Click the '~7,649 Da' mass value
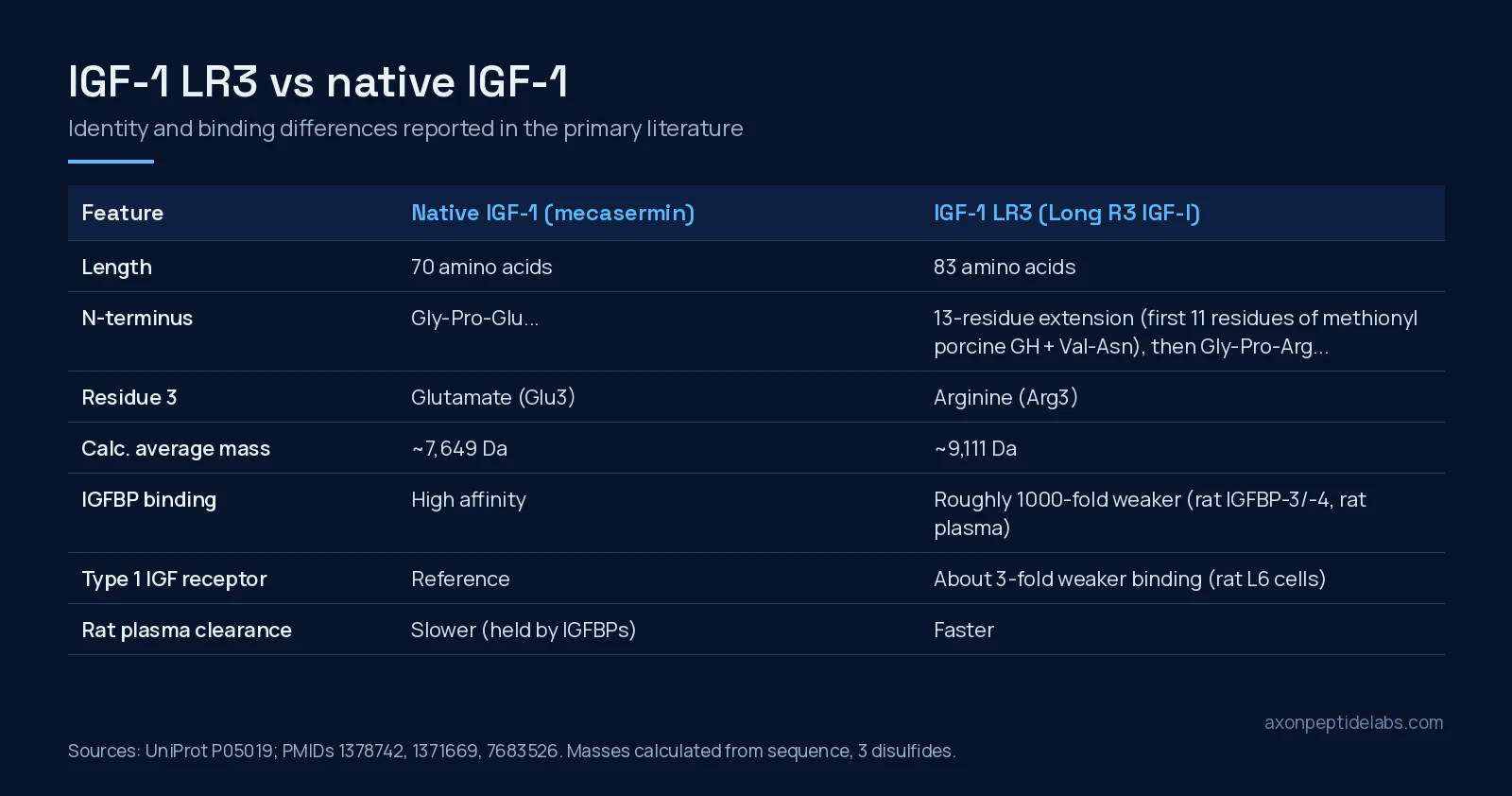Viewport: 1512px width, 796px height. tap(459, 449)
